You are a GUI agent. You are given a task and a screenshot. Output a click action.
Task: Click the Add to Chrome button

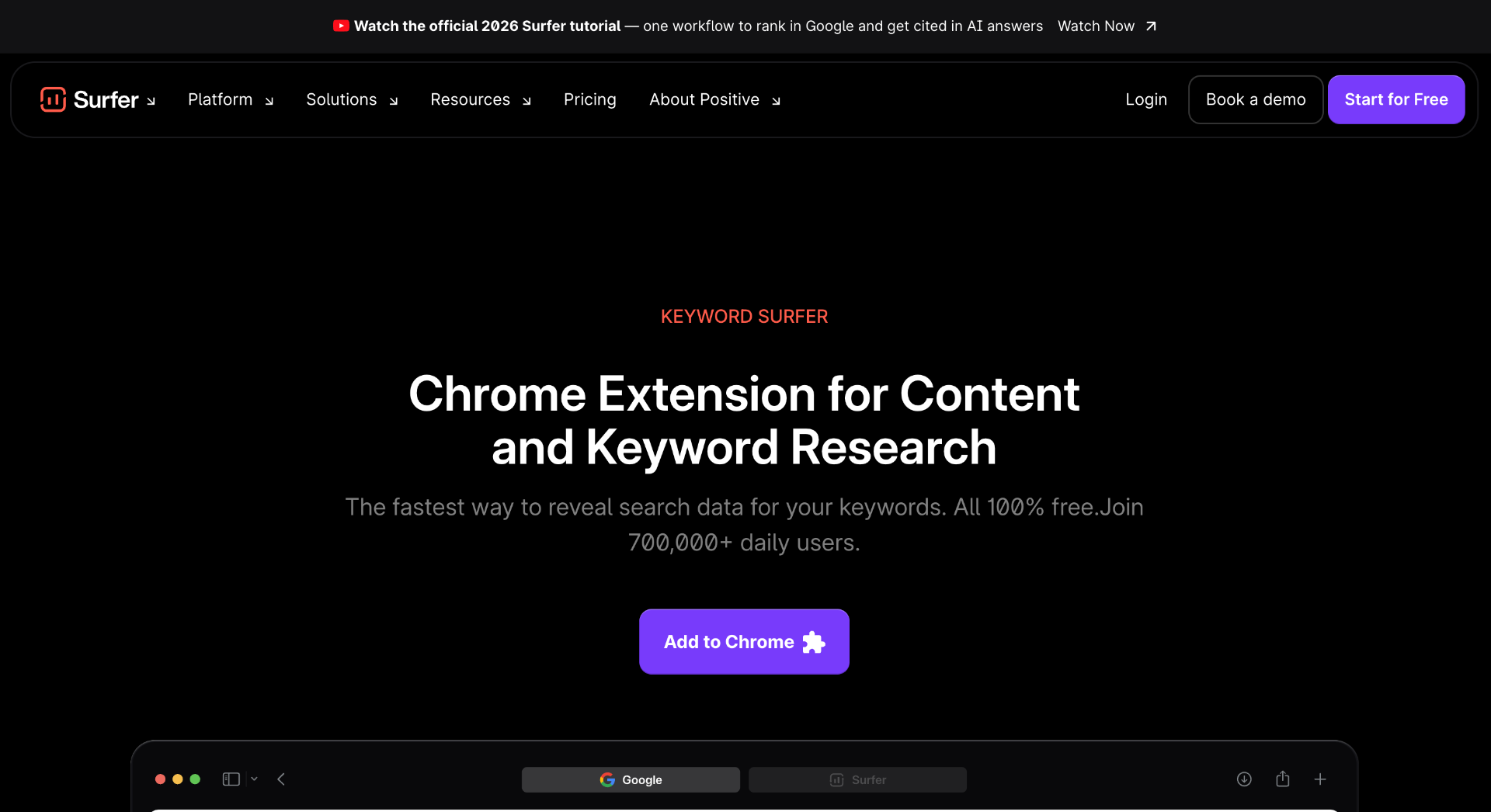tap(744, 642)
